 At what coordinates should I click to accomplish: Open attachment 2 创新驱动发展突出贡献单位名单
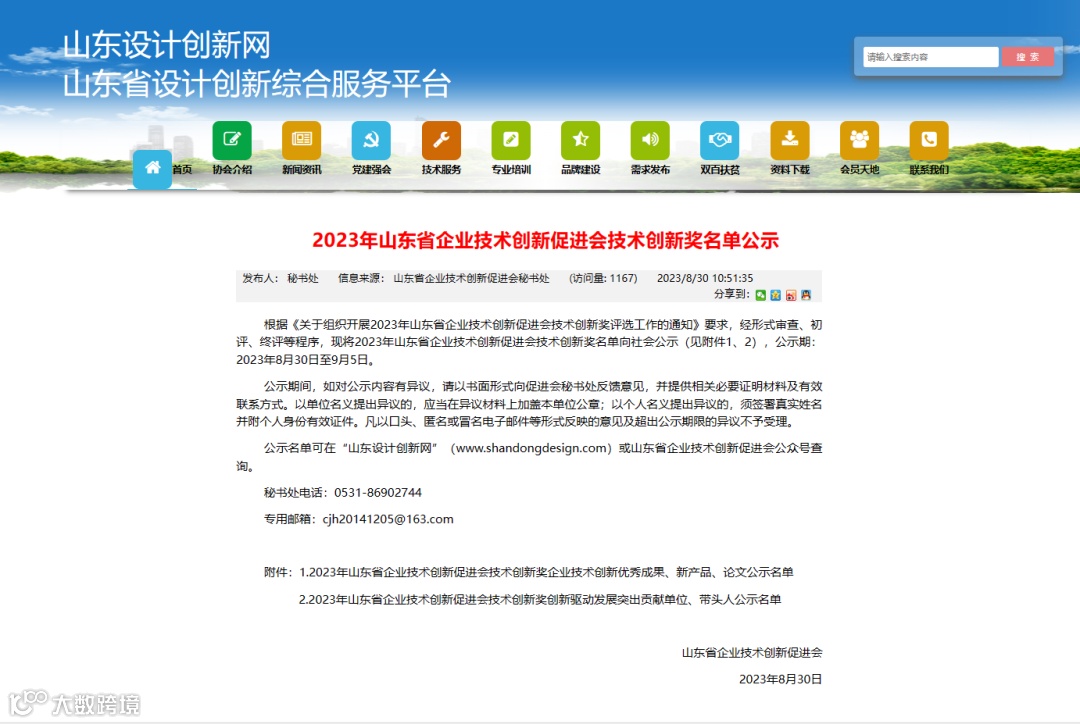pyautogui.click(x=540, y=599)
